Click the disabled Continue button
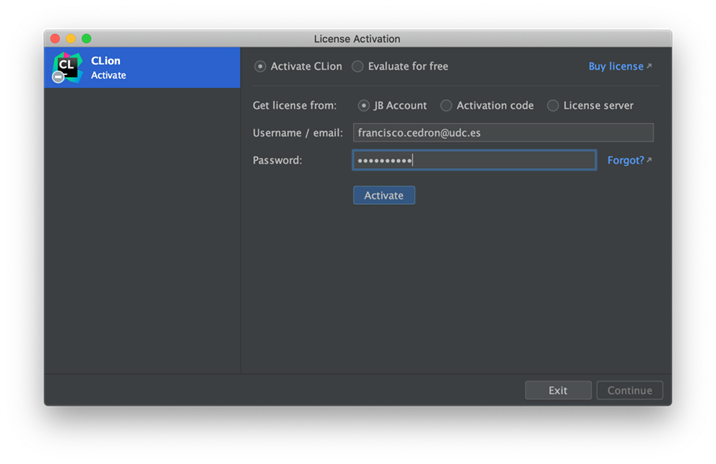 [x=630, y=390]
